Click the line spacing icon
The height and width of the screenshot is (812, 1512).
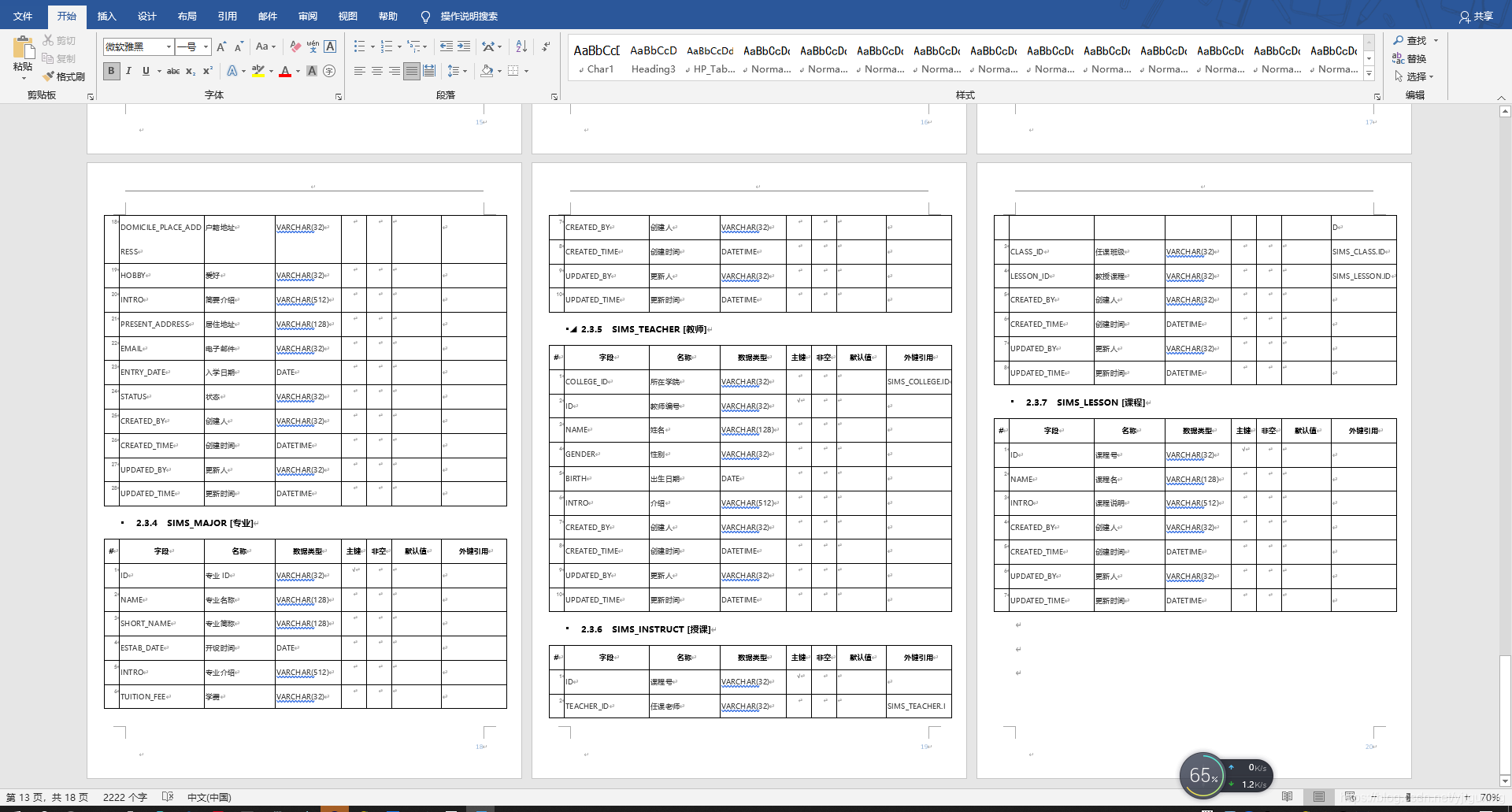(454, 71)
